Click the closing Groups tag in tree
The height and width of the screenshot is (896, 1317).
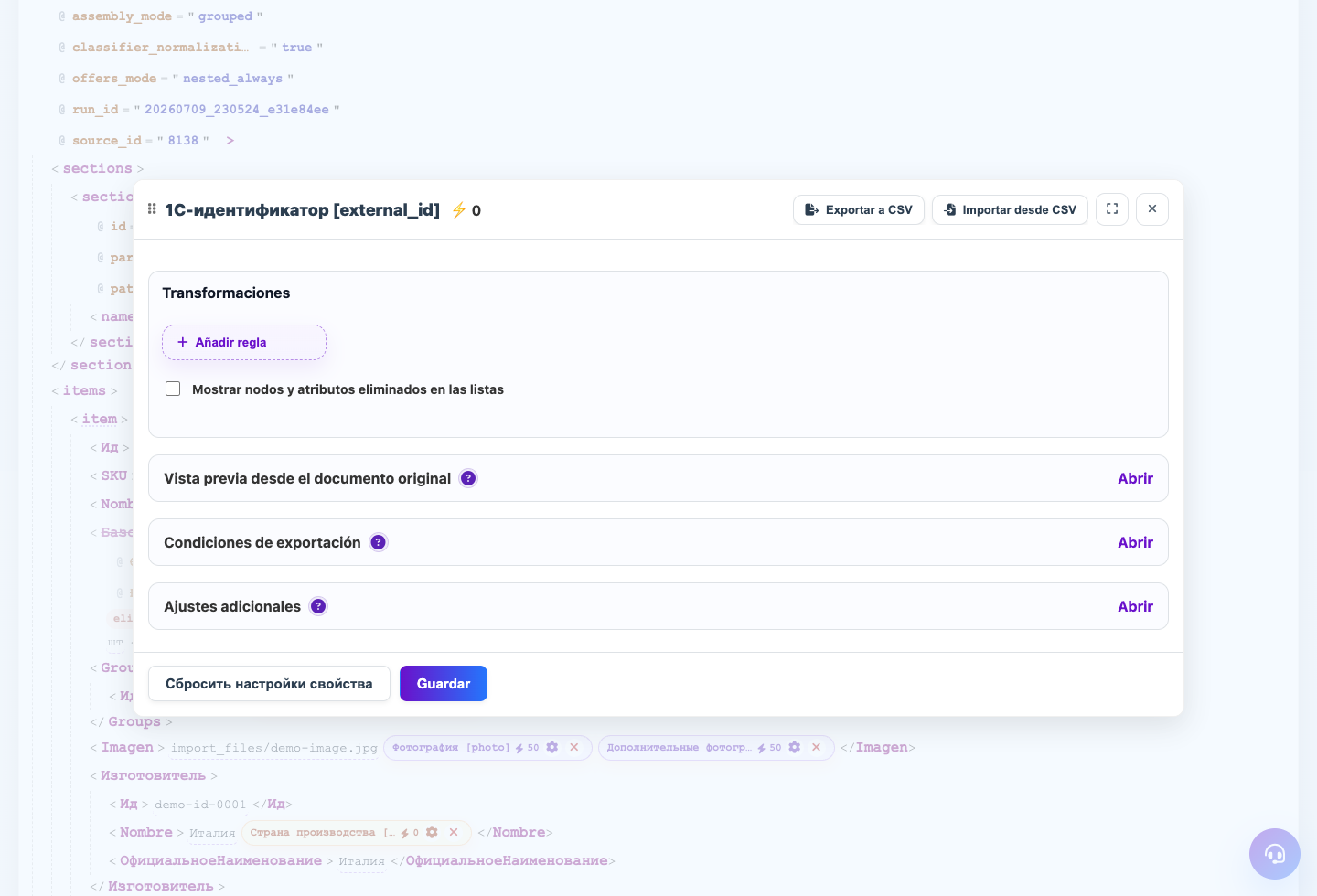click(x=131, y=721)
